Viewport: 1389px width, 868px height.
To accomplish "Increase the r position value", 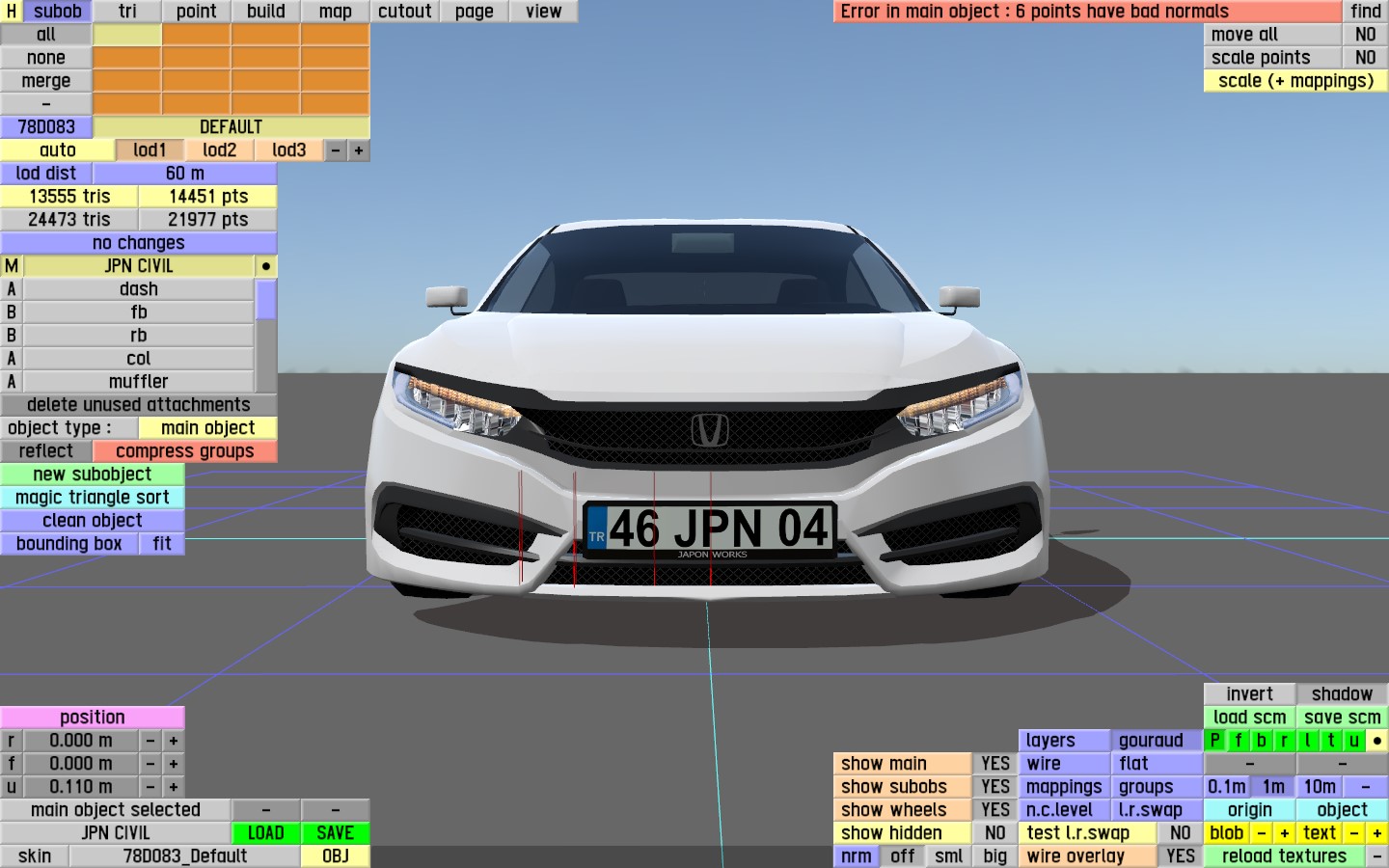I will point(174,741).
